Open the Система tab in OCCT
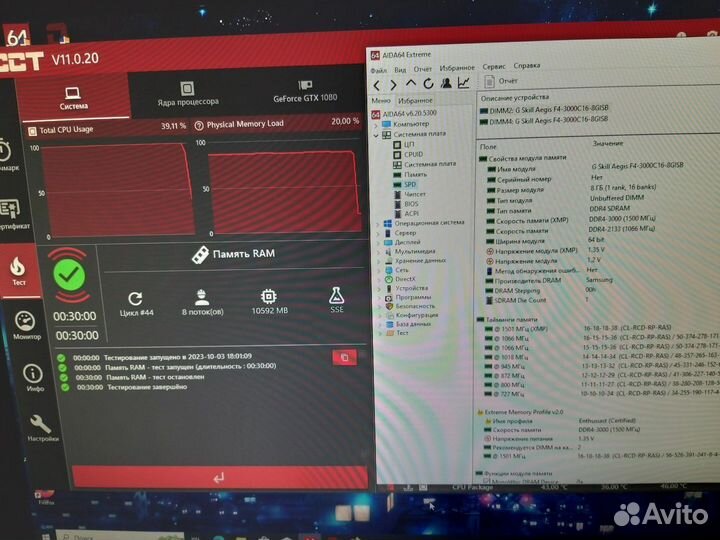 [73, 98]
